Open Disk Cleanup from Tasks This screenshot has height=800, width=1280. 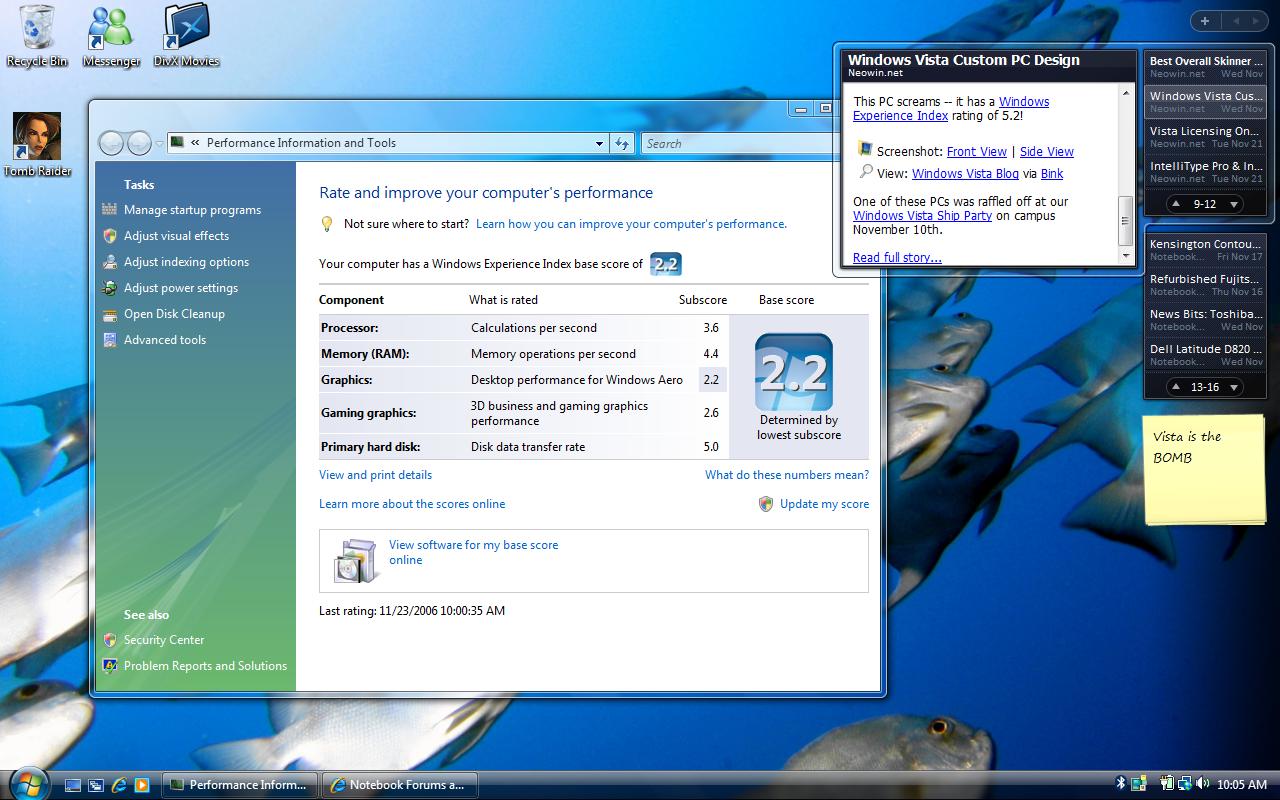click(174, 314)
